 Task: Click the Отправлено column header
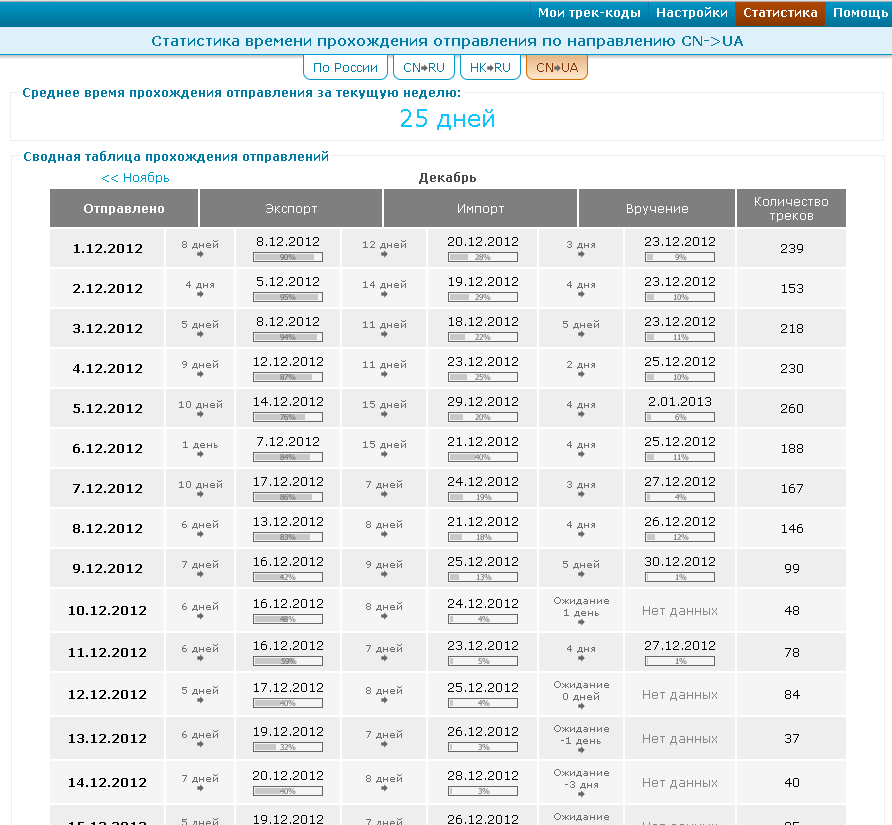tap(124, 208)
